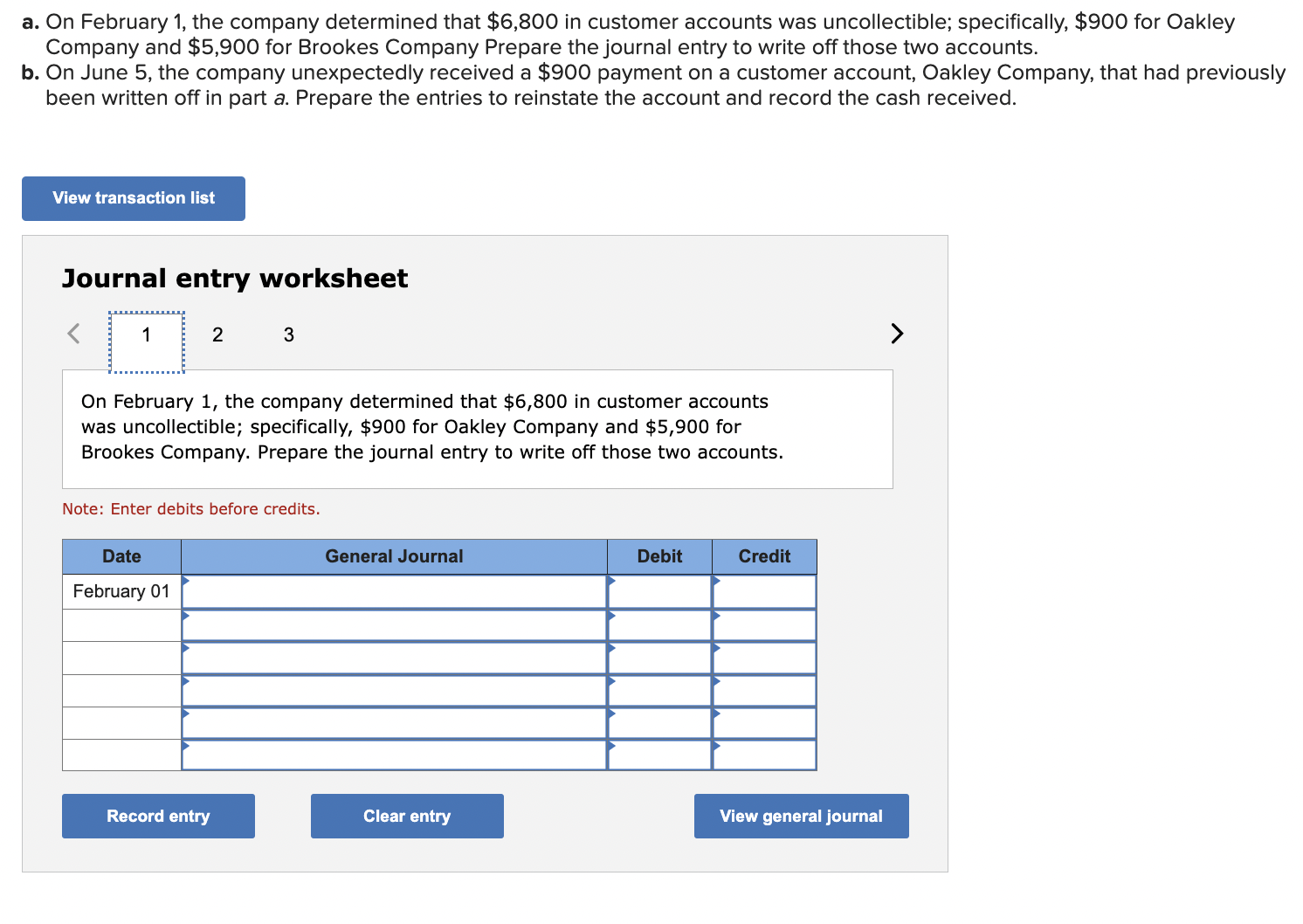Click Credit field in second row
1303x924 pixels.
[x=764, y=625]
